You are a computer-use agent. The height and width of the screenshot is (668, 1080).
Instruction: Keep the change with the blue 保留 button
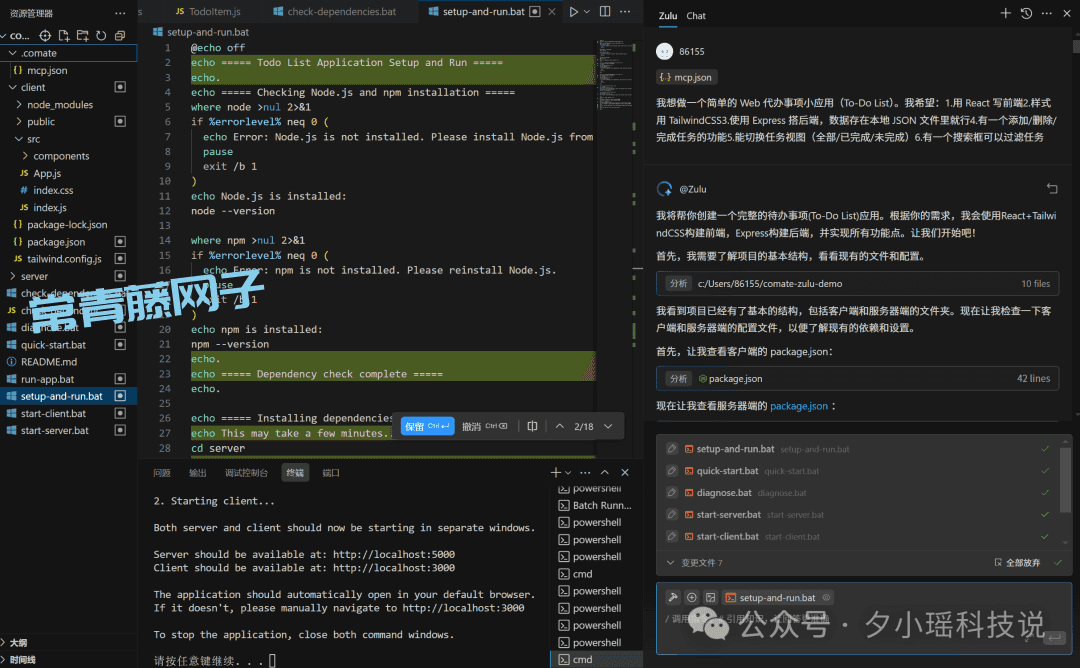pyautogui.click(x=427, y=426)
